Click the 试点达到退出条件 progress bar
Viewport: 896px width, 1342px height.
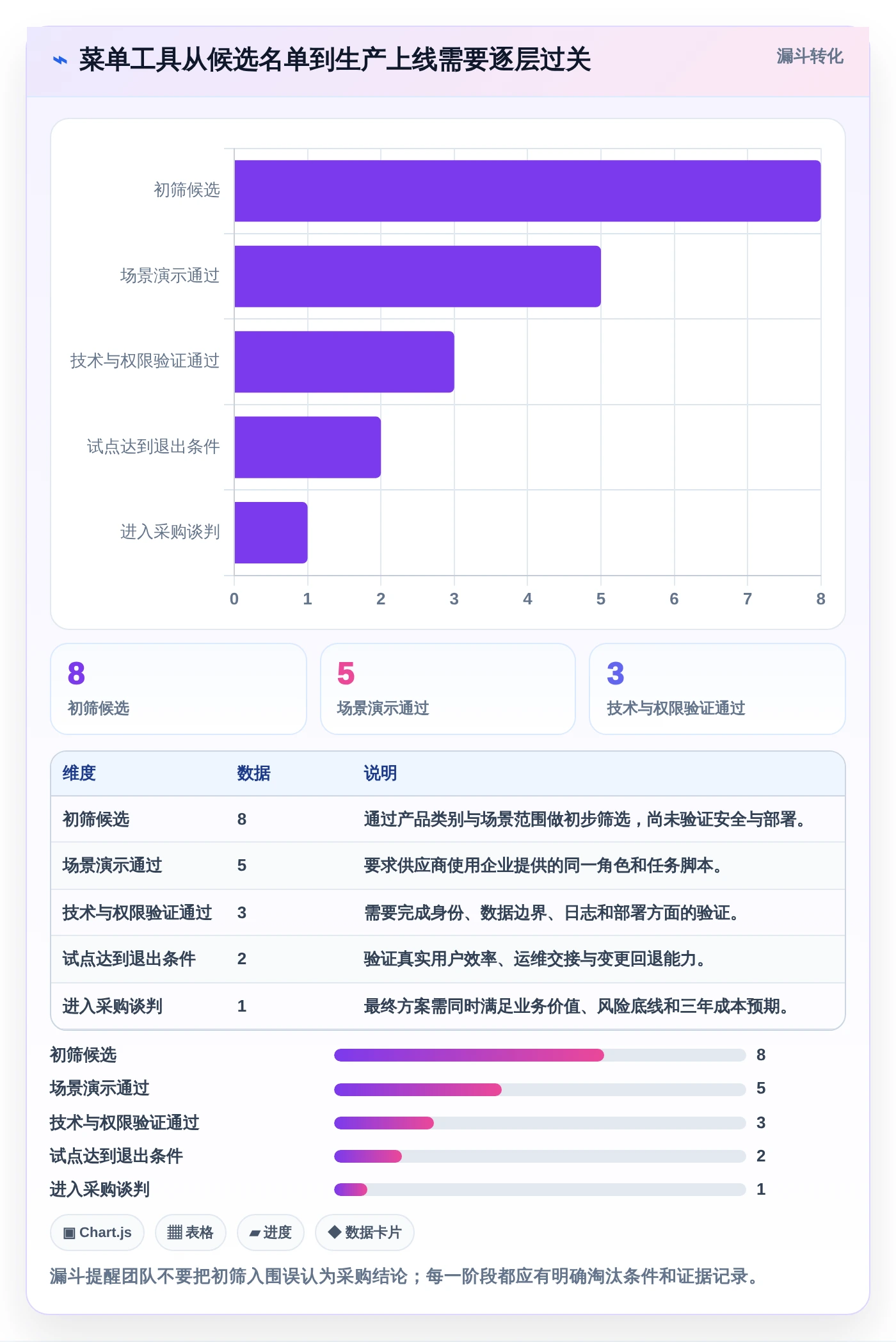pos(540,1156)
